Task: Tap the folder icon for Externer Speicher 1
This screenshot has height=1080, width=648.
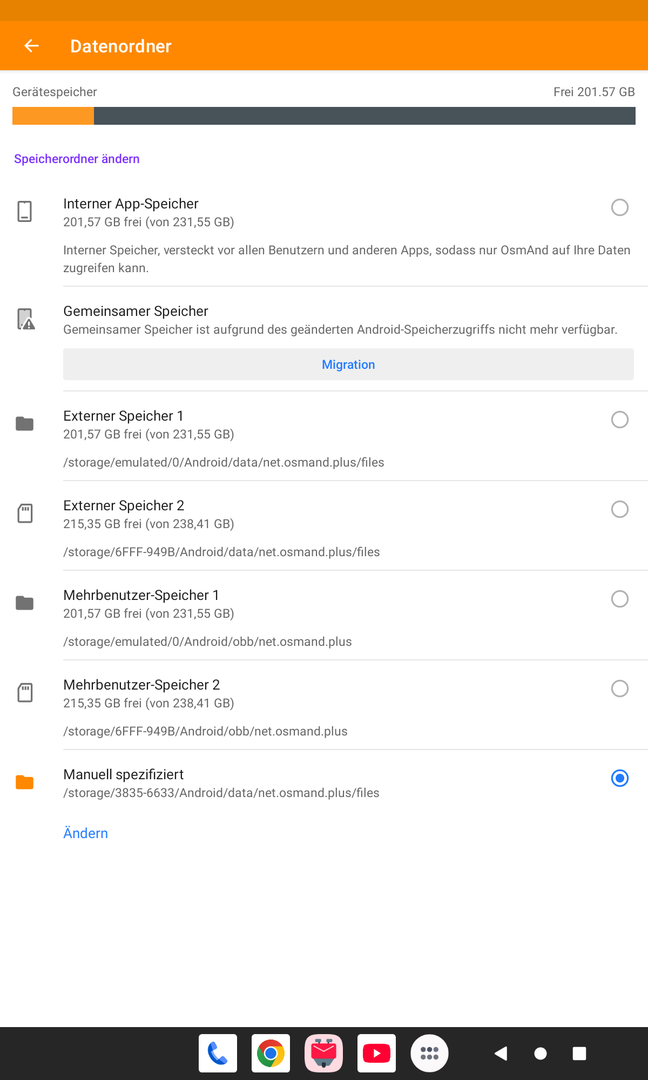Action: [x=25, y=424]
